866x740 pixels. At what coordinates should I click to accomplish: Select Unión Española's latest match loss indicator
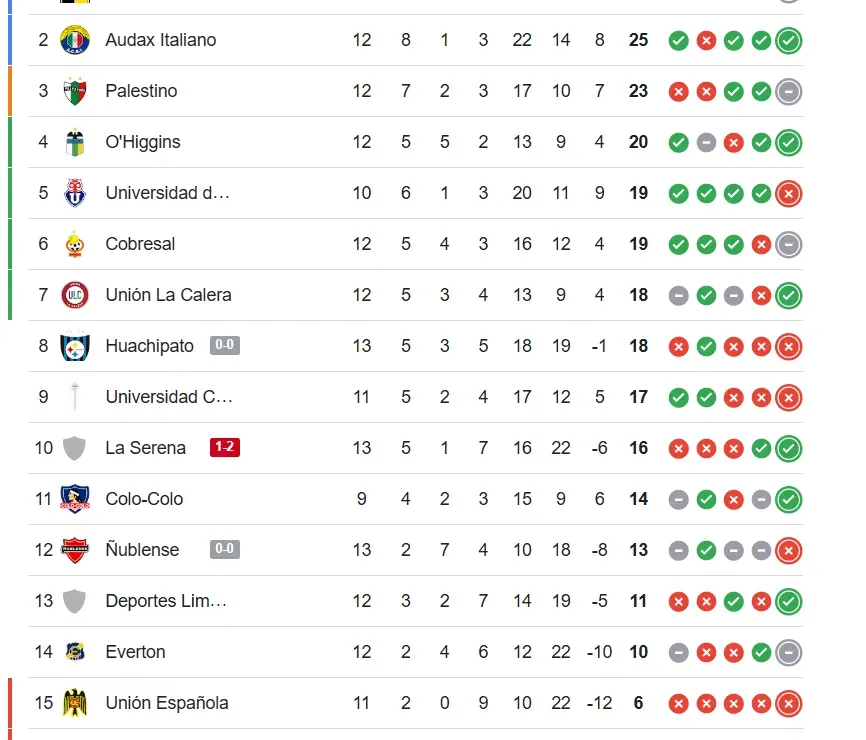[789, 704]
